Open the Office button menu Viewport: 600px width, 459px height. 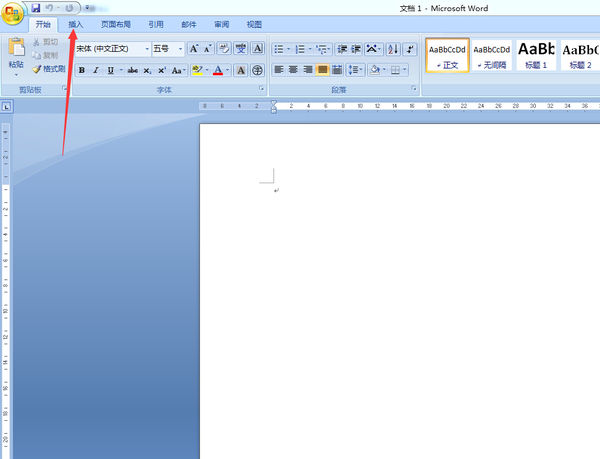coord(12,13)
